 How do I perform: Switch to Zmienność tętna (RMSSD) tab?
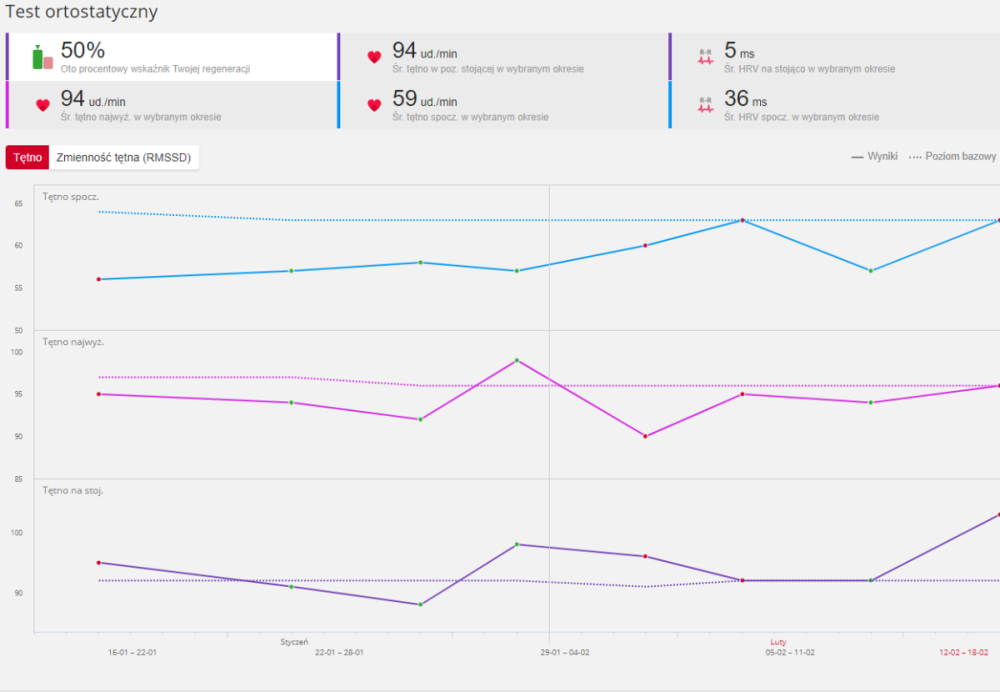click(x=124, y=158)
